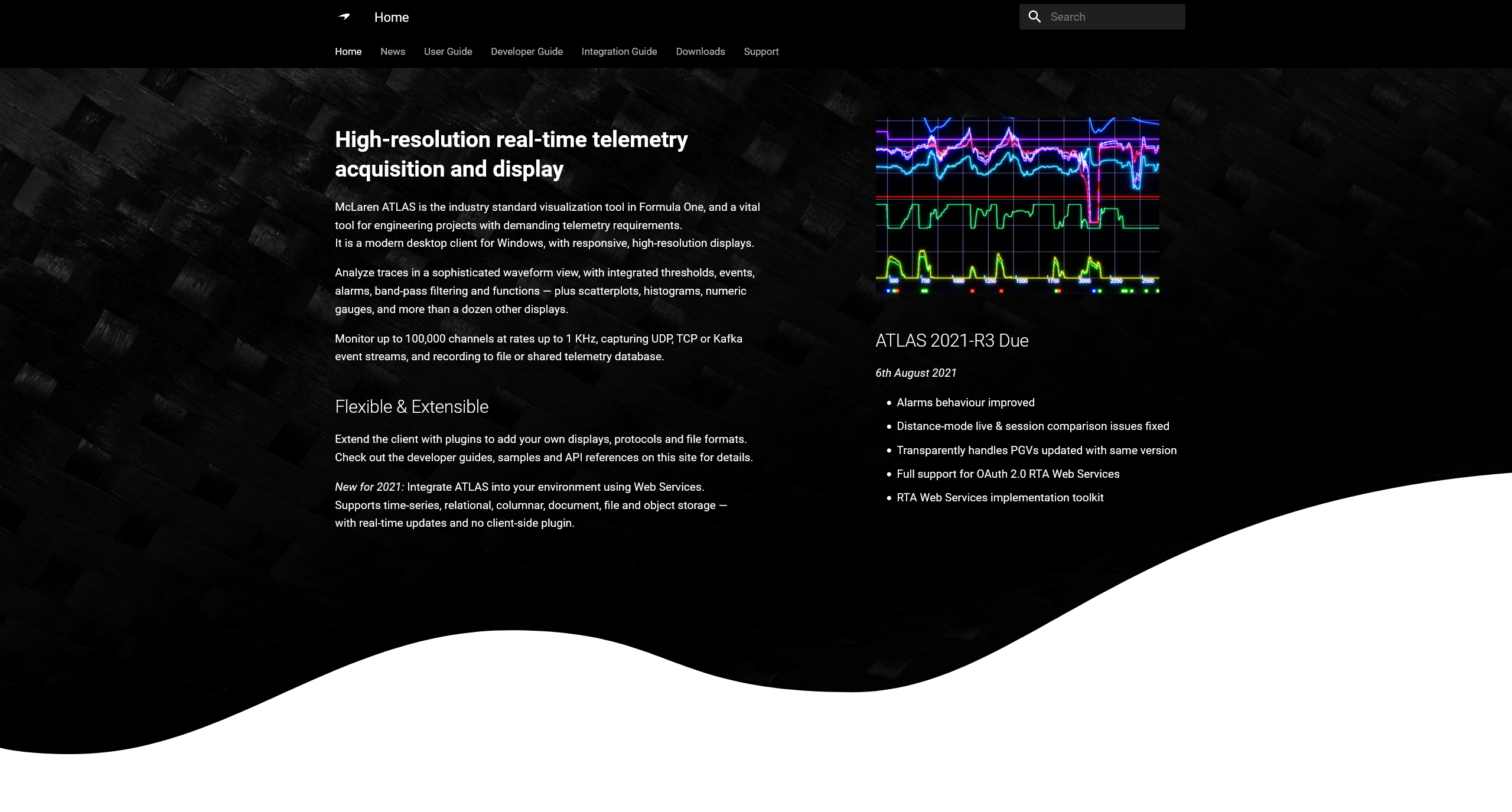Click the 'ATLAS 2021-R3 Due' heading

952,341
